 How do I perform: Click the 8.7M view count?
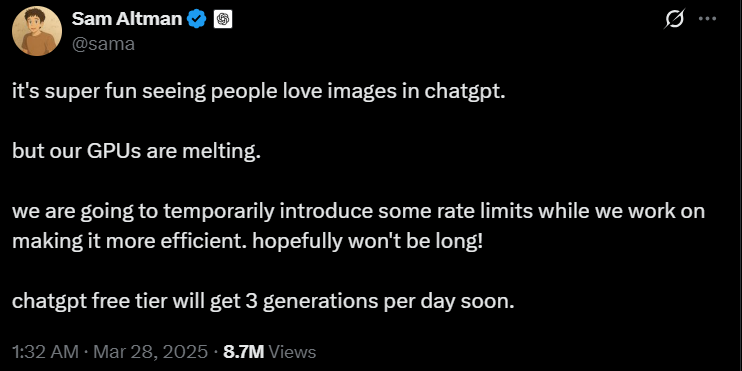[x=243, y=352]
